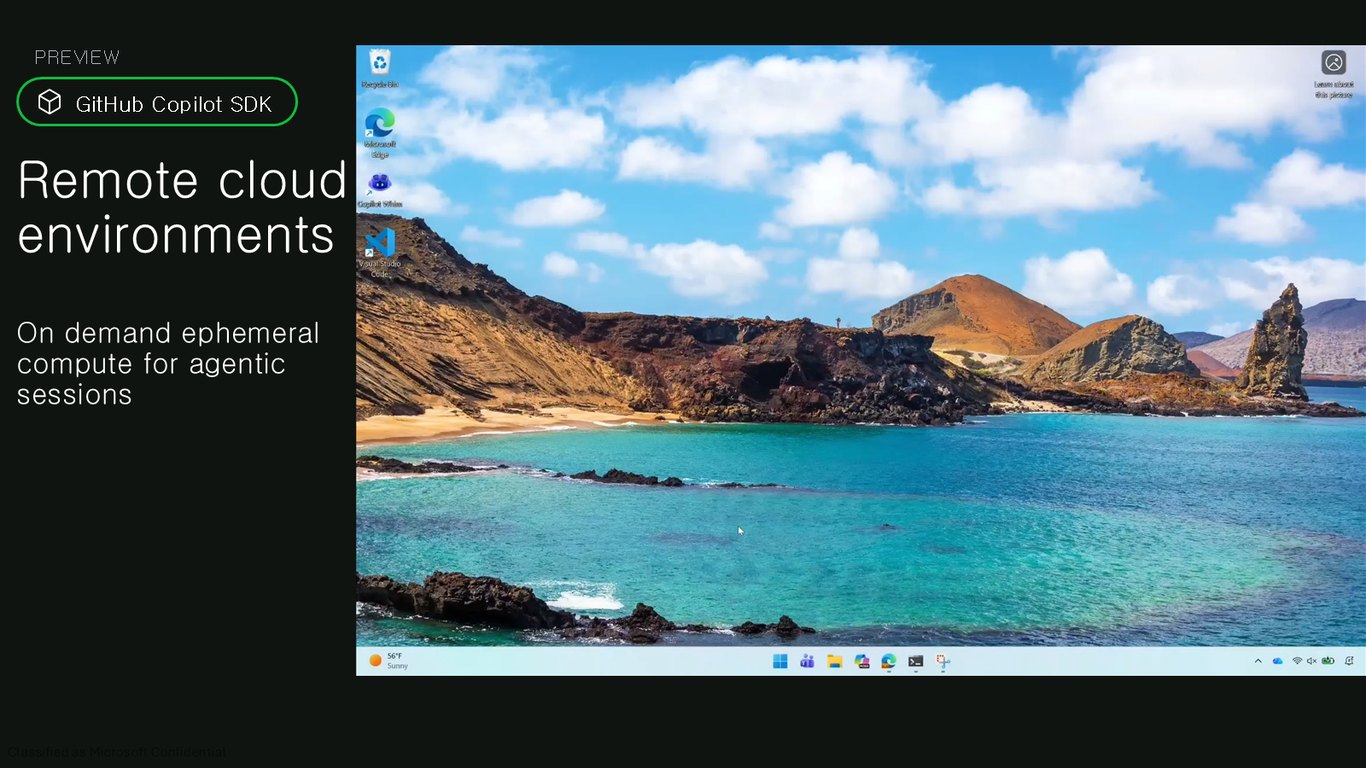Click the OneDrive cloud tray icon
This screenshot has height=768, width=1366.
[1277, 661]
